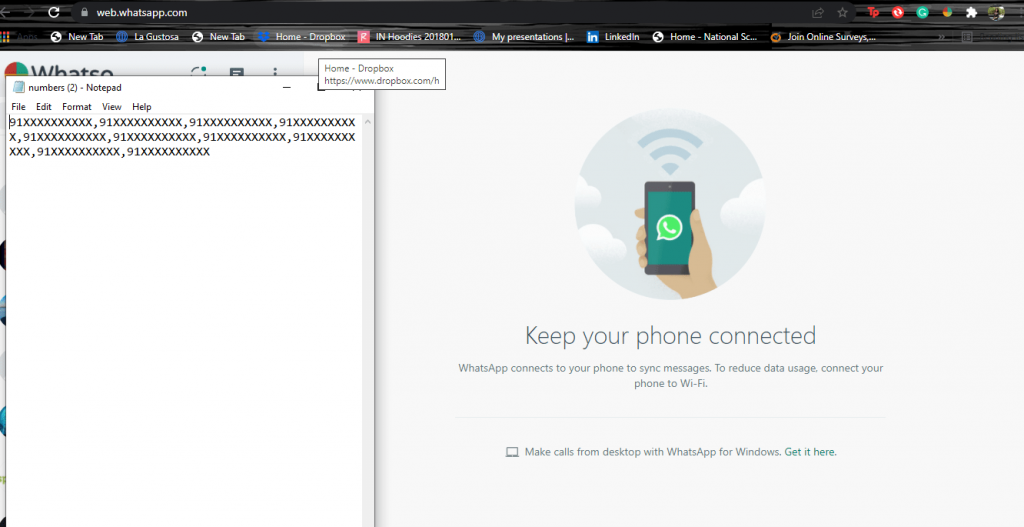
Task: Open the My presentations bookmark
Action: tap(524, 37)
